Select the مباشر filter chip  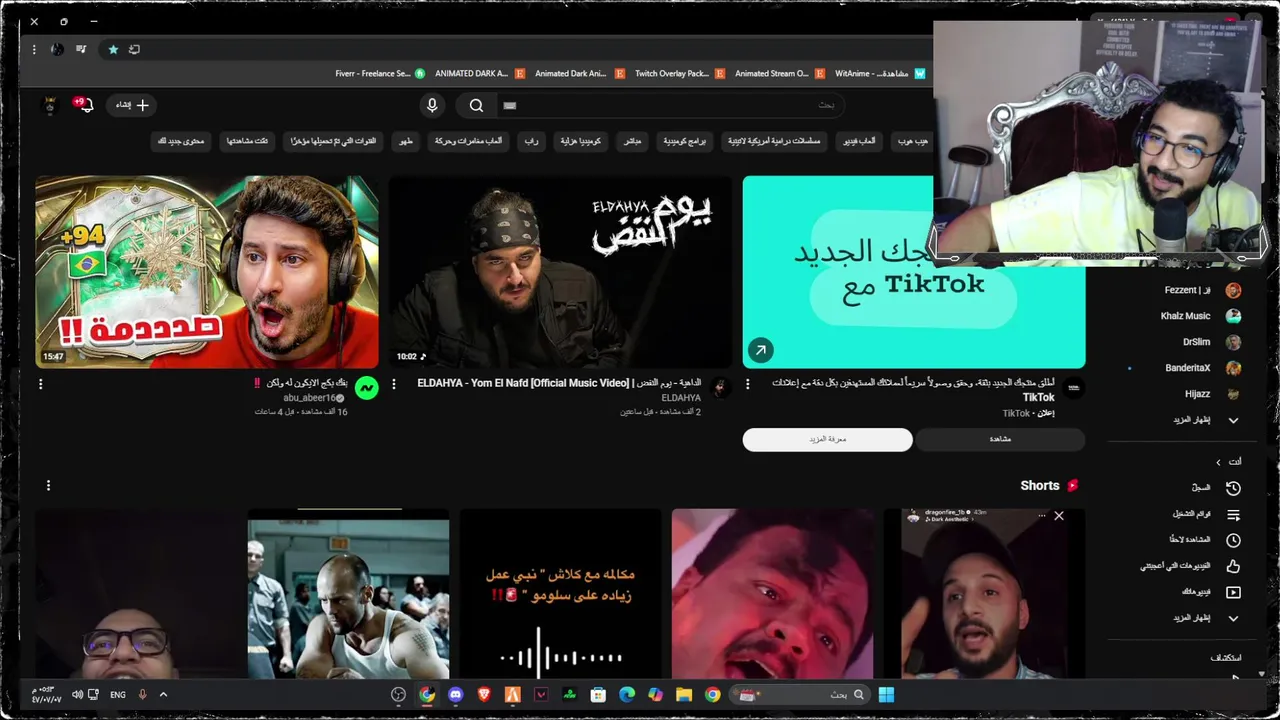[x=632, y=141]
